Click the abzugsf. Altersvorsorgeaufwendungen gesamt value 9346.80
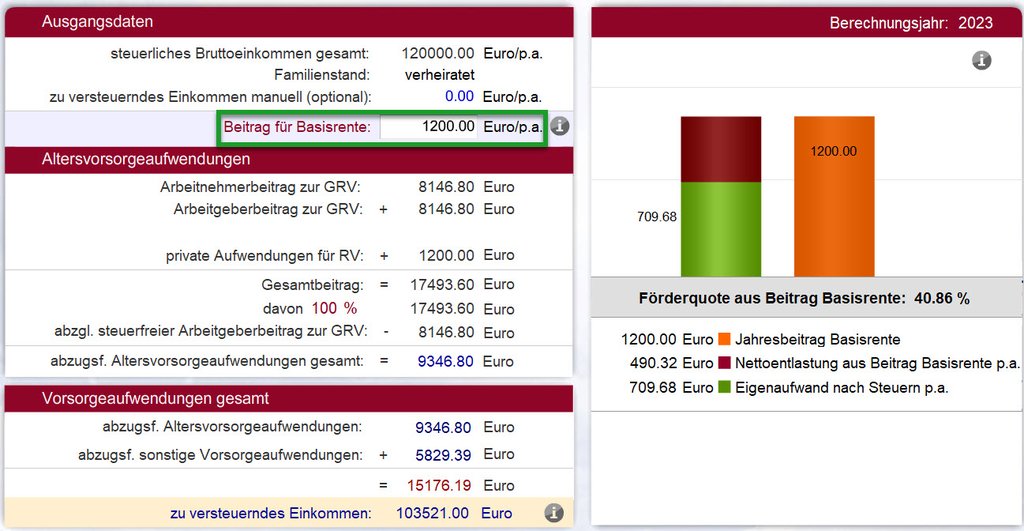 click(x=445, y=361)
